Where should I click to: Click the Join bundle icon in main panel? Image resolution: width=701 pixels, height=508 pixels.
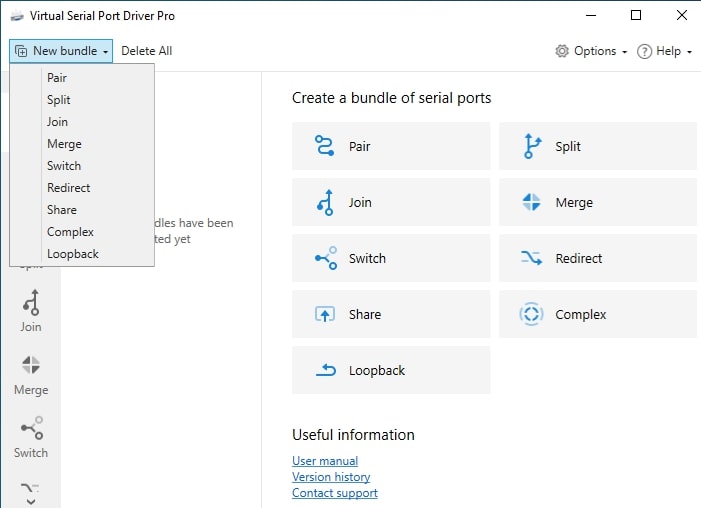click(x=326, y=202)
